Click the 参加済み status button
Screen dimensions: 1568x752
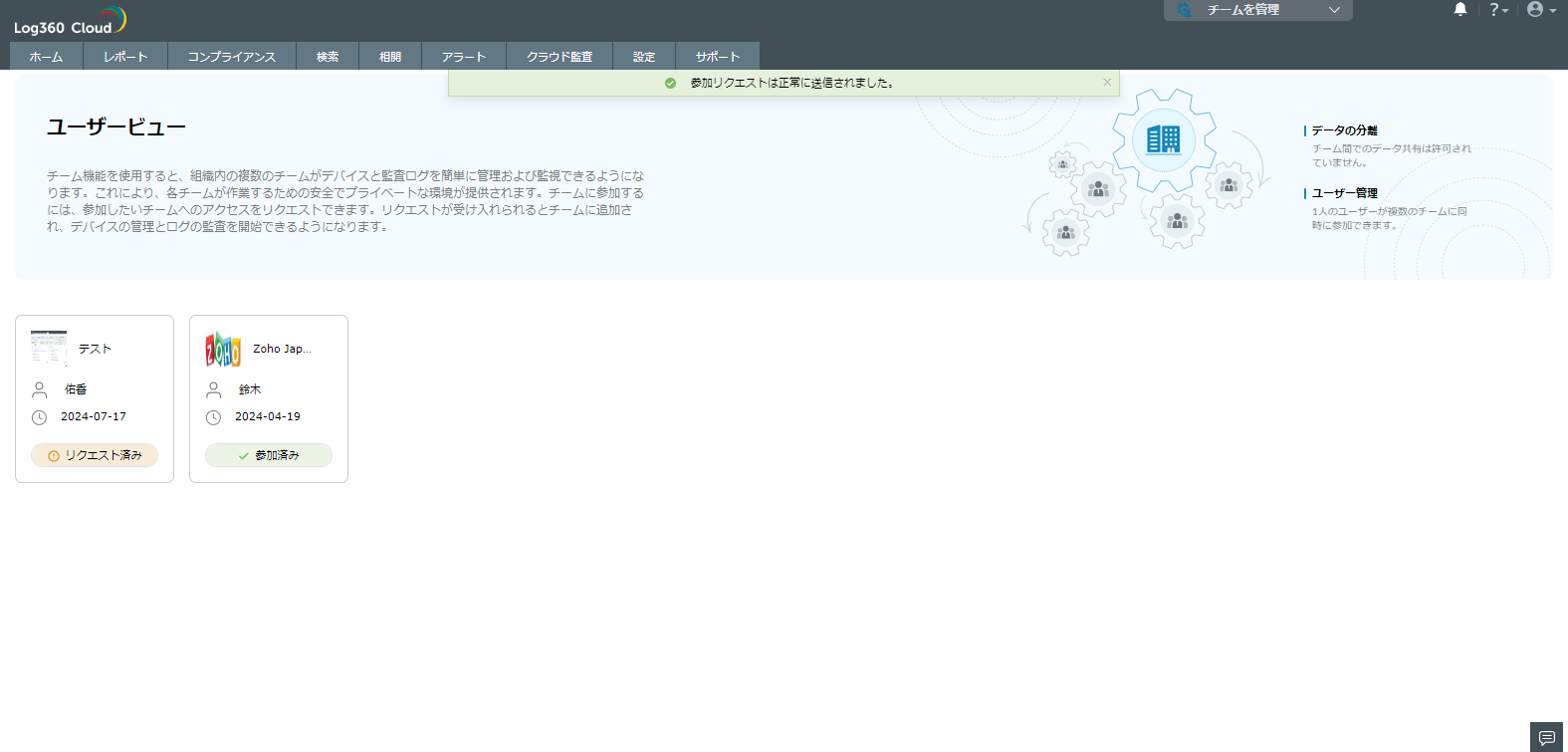coord(269,455)
